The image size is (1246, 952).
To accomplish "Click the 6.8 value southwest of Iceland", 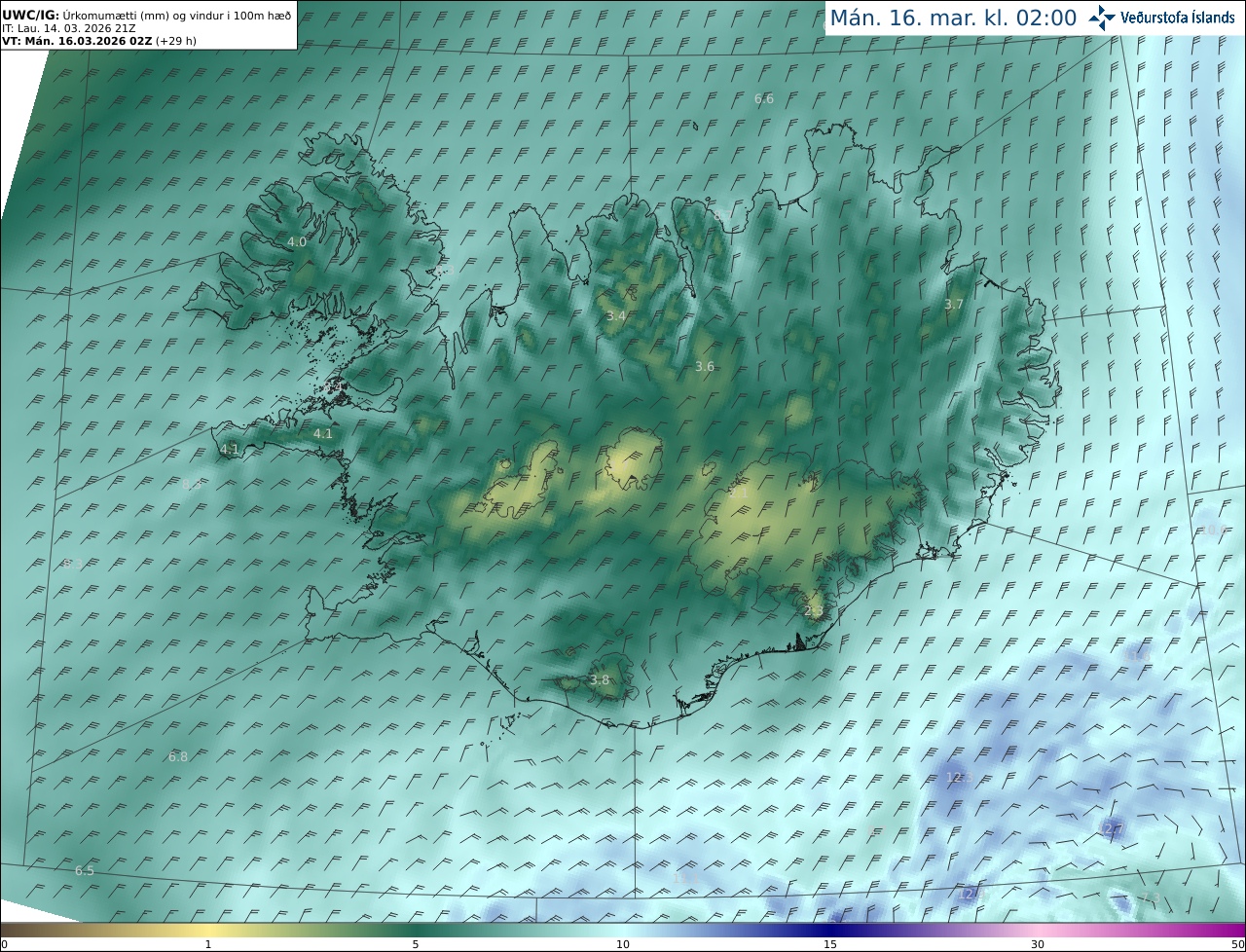I will [x=178, y=756].
